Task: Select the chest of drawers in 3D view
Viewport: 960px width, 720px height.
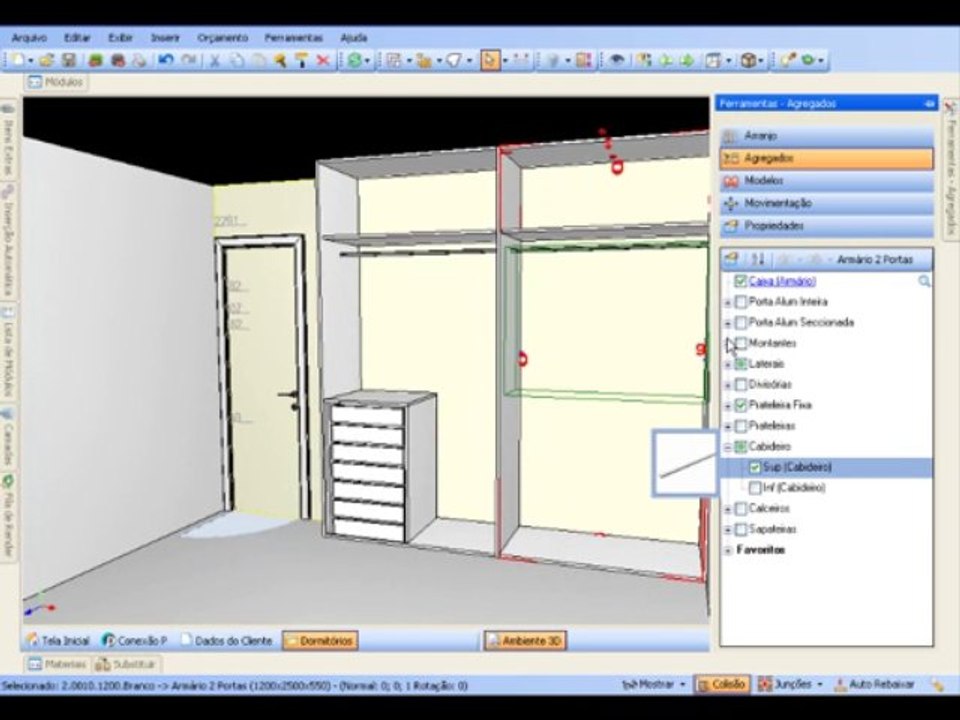Action: tap(380, 465)
